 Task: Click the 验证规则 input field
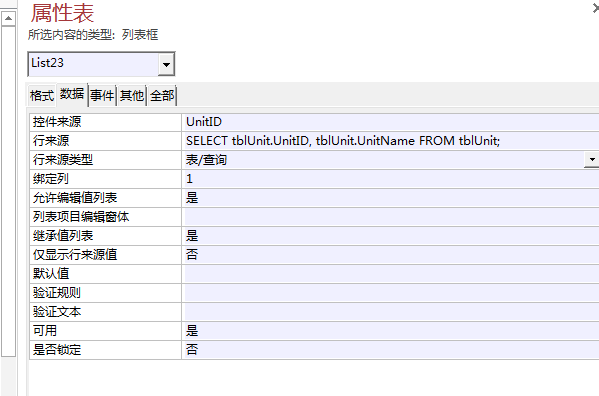pos(390,293)
